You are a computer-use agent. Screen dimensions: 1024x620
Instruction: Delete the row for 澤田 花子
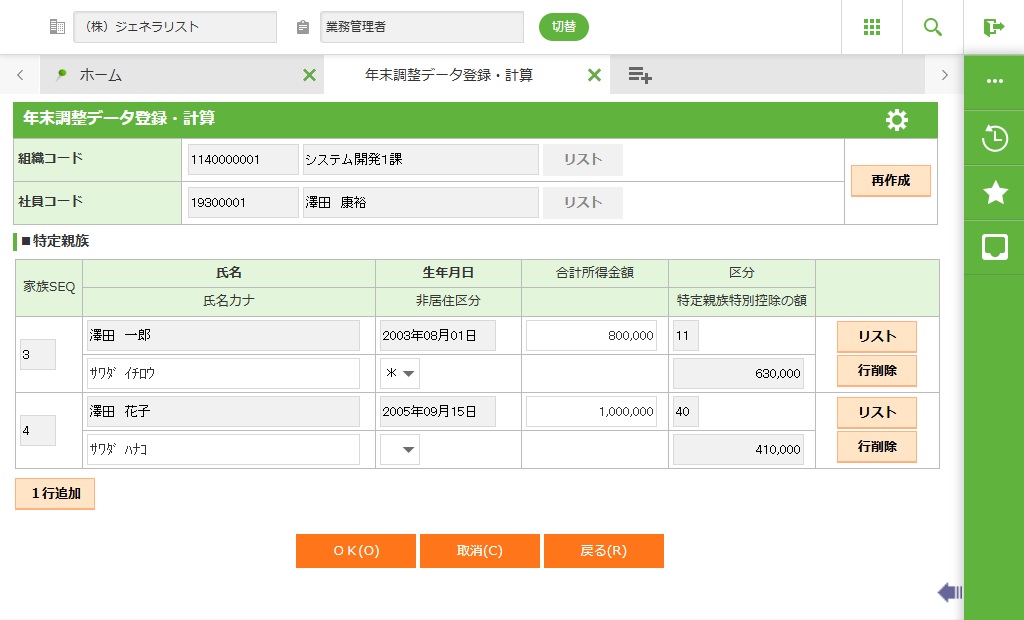tap(876, 447)
